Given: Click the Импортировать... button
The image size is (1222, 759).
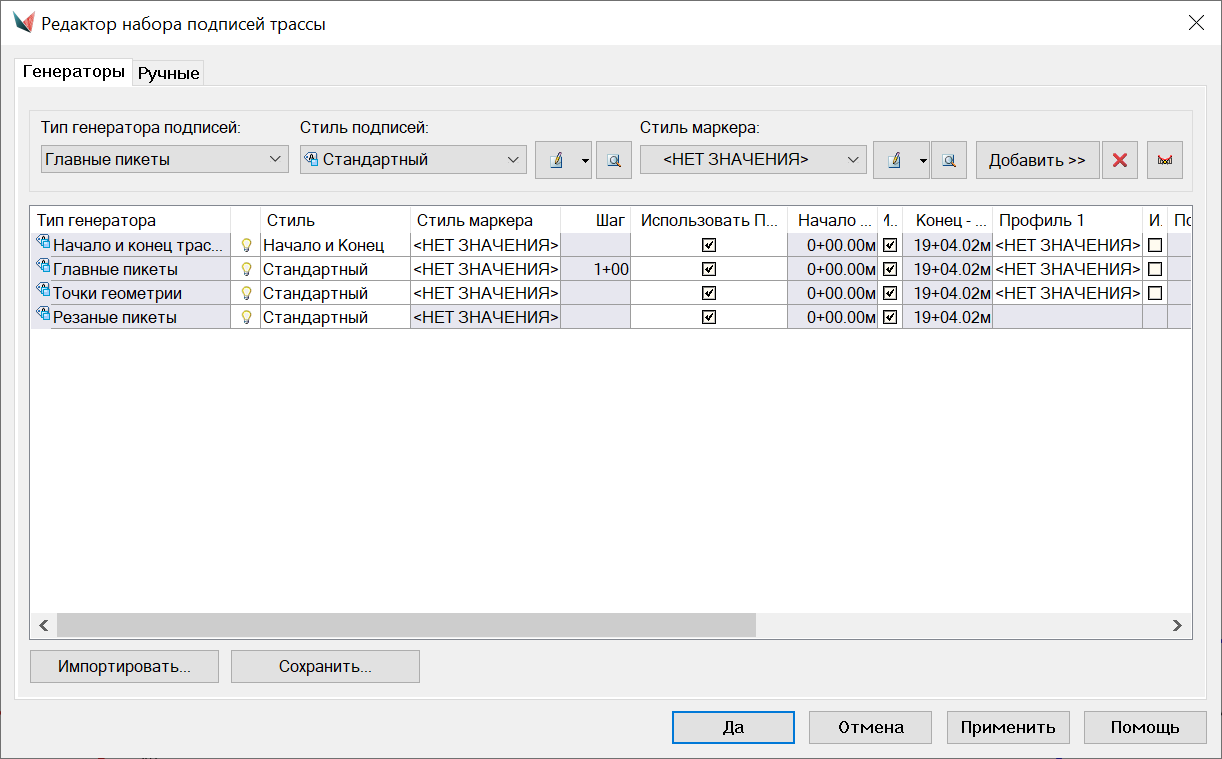Looking at the screenshot, I should click(124, 667).
